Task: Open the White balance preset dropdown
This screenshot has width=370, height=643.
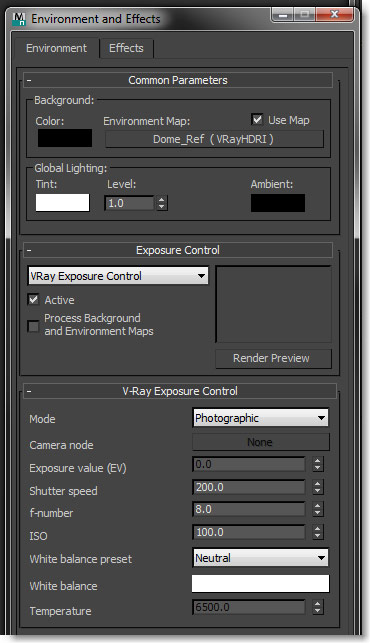Action: pyautogui.click(x=260, y=558)
